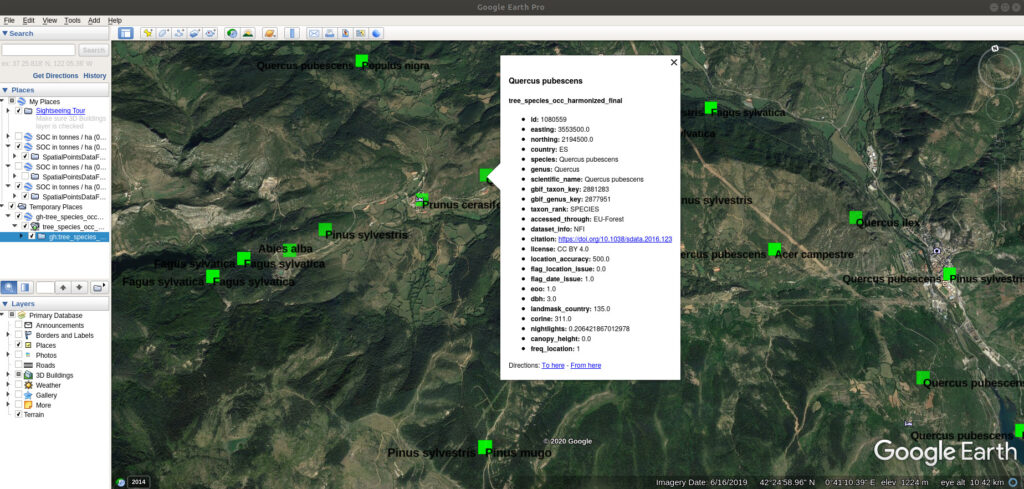1024x489 pixels.
Task: Show the ruler measuring tool
Action: coord(291,33)
